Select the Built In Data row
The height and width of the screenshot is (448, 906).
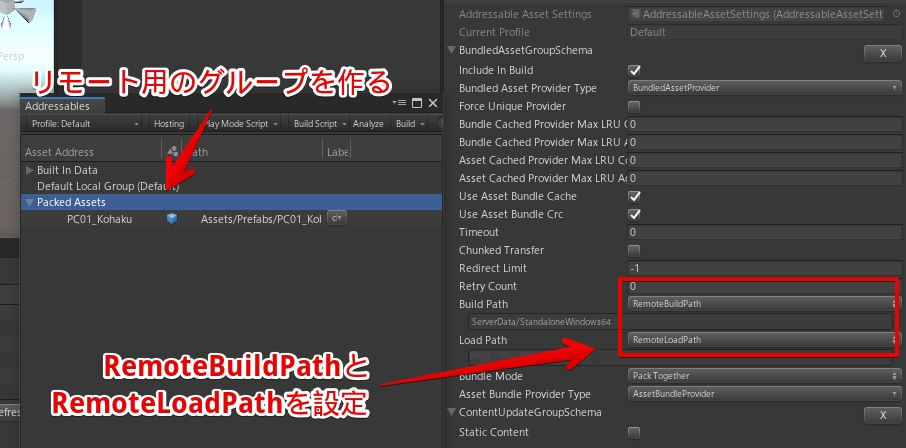[231, 170]
